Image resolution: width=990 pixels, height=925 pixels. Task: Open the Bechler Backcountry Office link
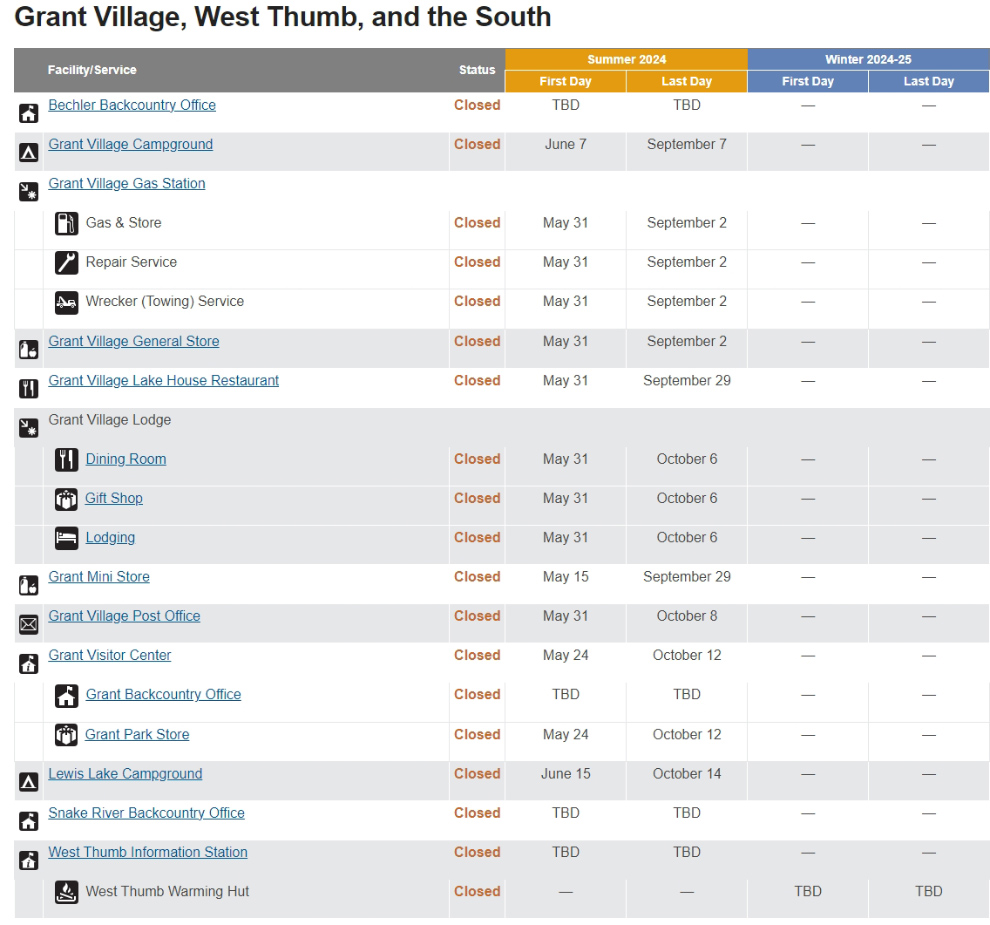click(x=132, y=105)
